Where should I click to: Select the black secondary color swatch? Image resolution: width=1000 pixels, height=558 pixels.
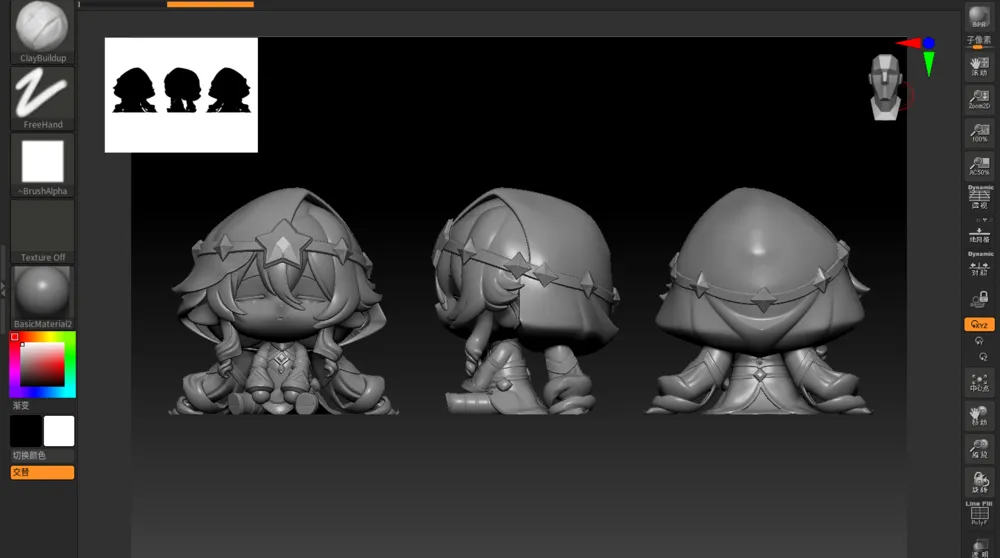[26, 431]
